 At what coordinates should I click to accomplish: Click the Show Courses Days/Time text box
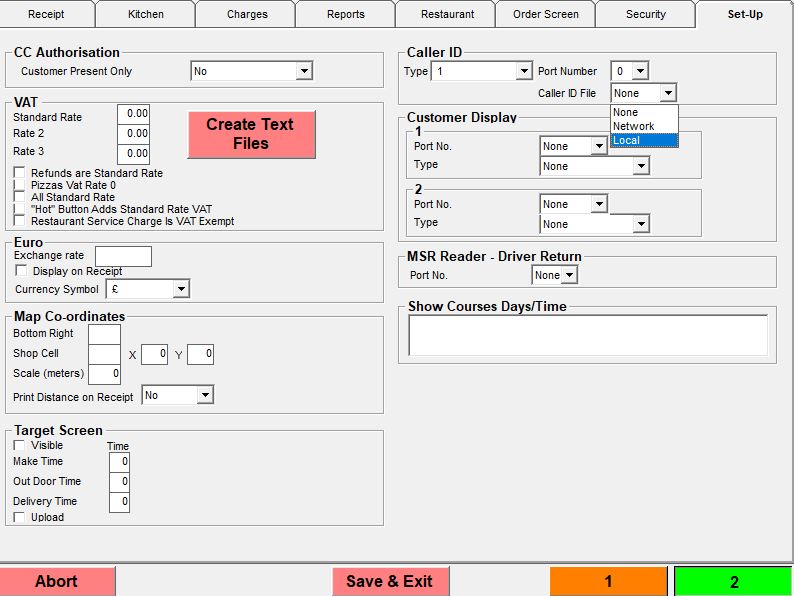(587, 335)
